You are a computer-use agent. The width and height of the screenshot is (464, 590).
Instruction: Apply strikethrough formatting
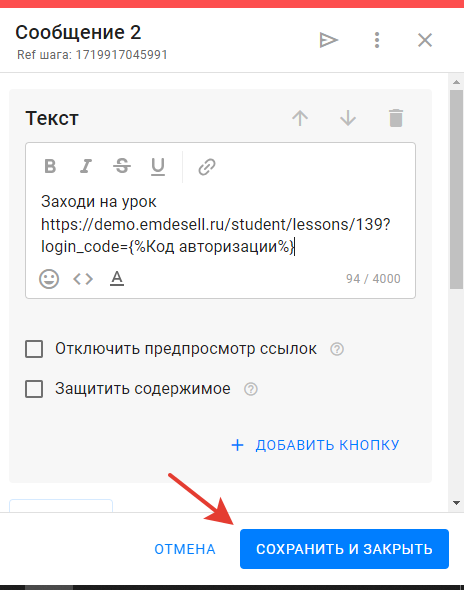(x=122, y=166)
